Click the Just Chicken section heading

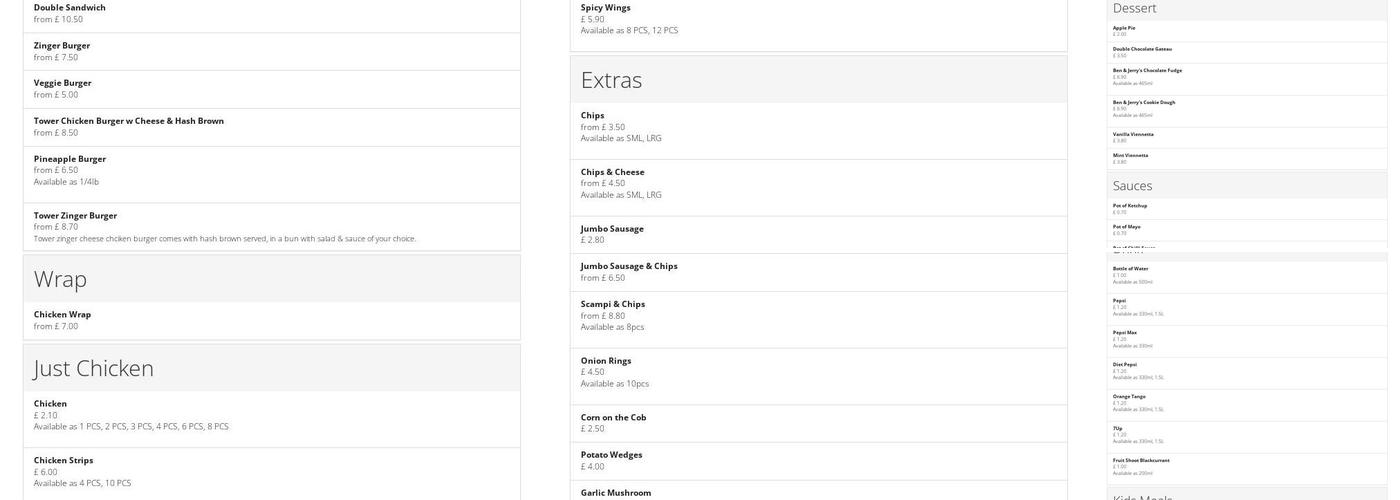[x=94, y=368]
